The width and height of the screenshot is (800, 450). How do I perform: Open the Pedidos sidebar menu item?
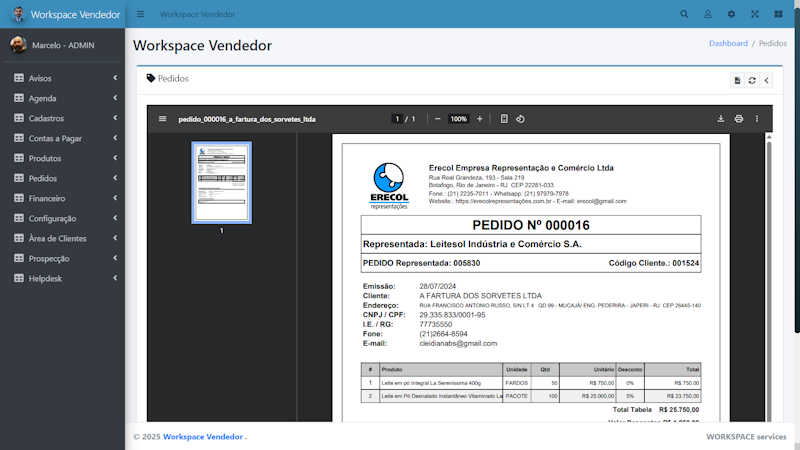[x=62, y=178]
